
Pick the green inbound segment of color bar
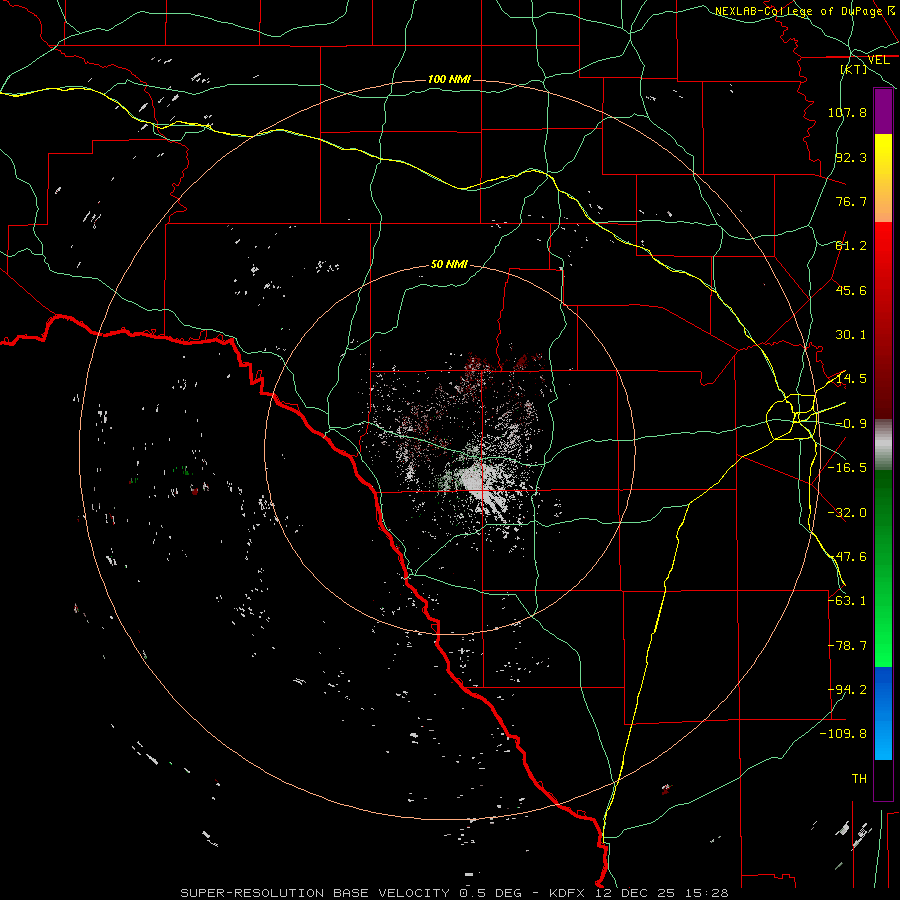point(883,568)
